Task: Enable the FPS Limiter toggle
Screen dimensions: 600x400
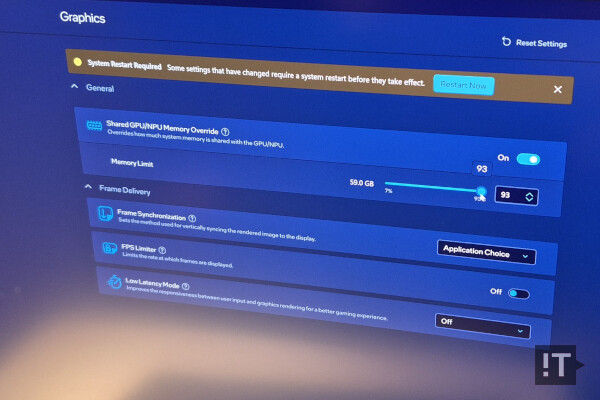Action: pos(518,293)
